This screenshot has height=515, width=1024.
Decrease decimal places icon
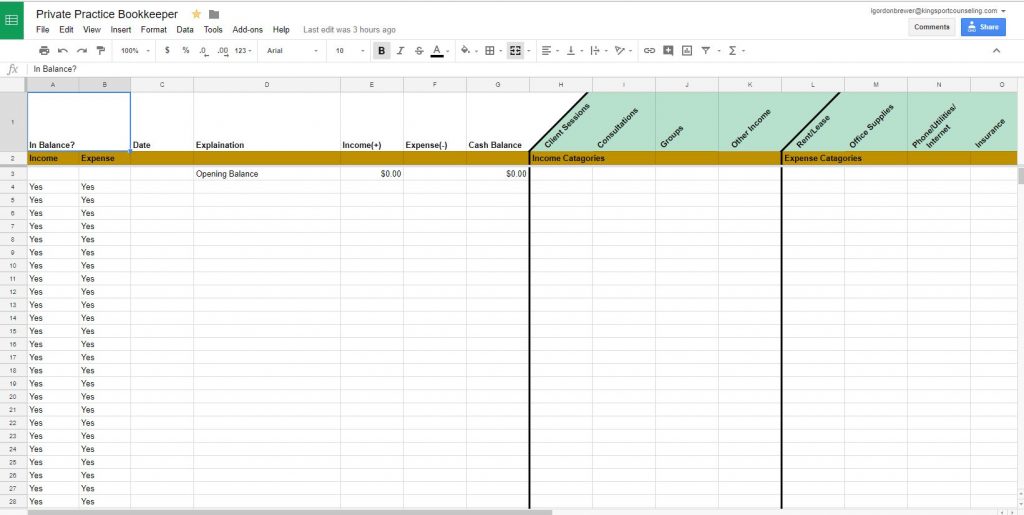pos(204,50)
